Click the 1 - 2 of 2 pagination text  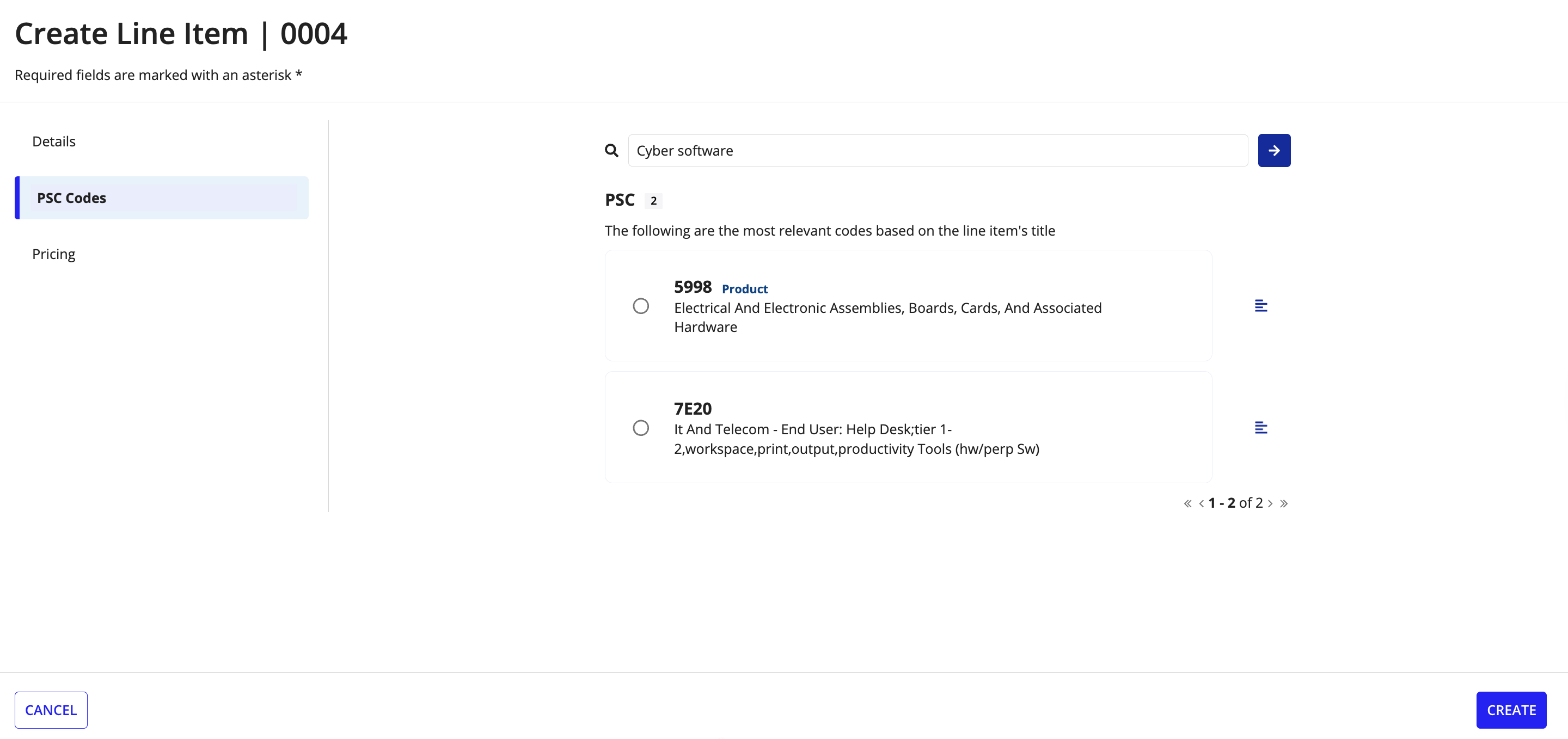(x=1235, y=503)
